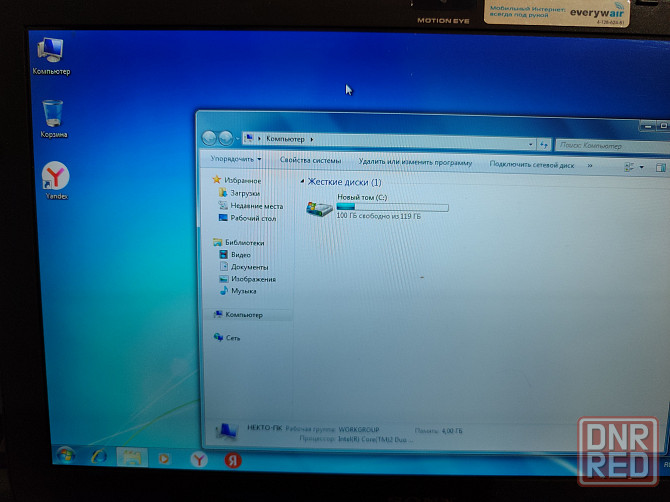Image resolution: width=670 pixels, height=502 pixels.
Task: Open the Корзина recycle bin icon
Action: [x=53, y=114]
